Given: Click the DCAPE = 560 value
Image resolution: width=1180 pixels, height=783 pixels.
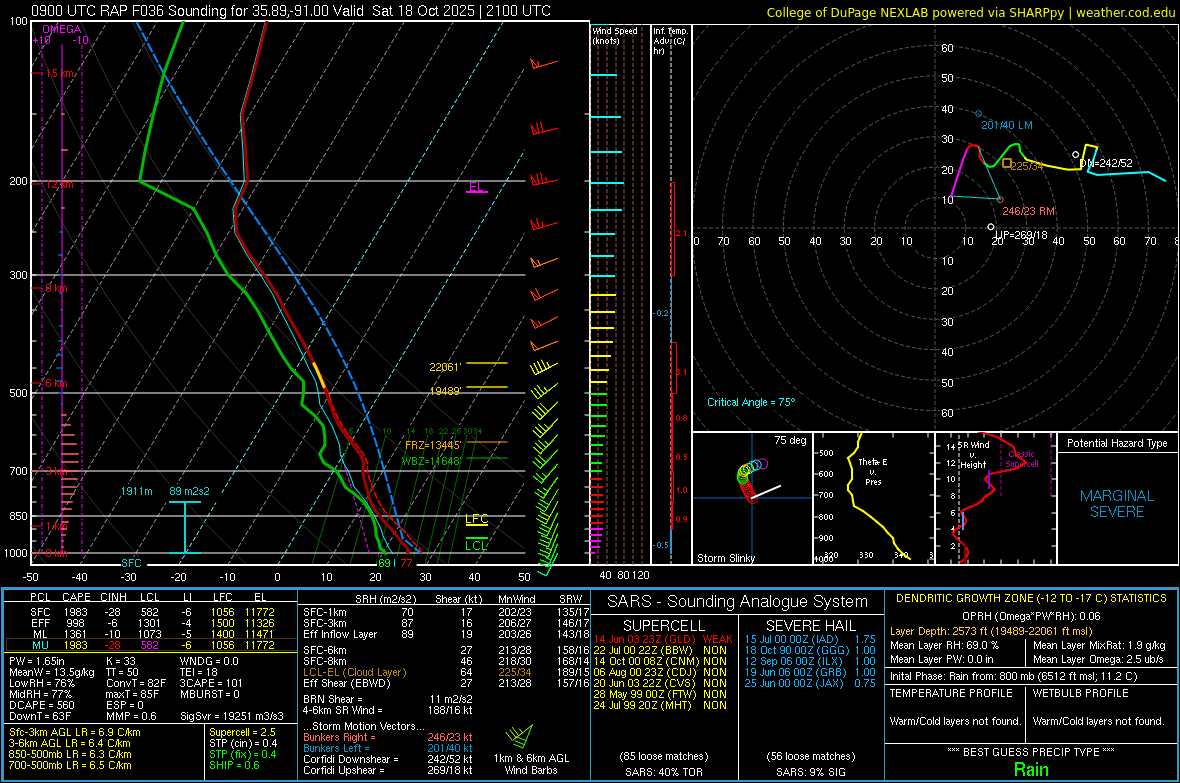Looking at the screenshot, I should click(x=41, y=705).
